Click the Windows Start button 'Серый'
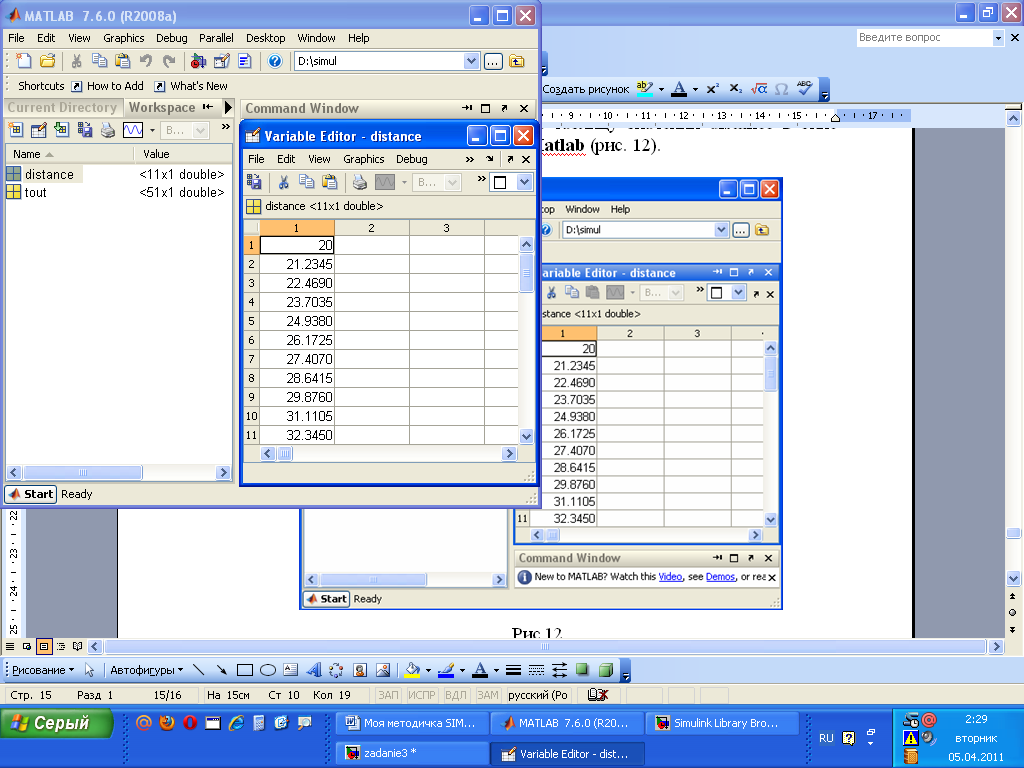This screenshot has height=768, width=1024. coord(57,723)
